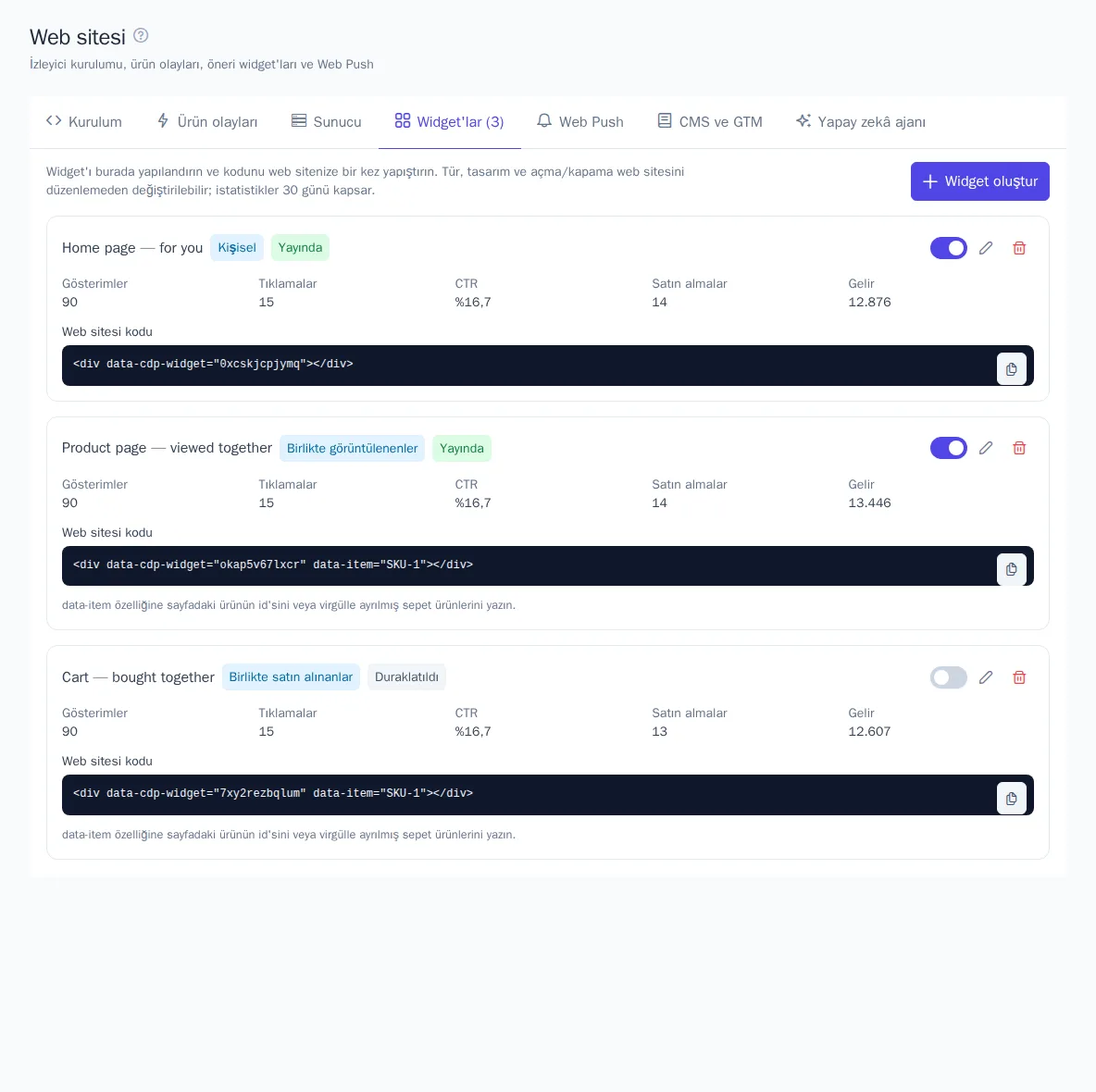
Task: Click the Product page — viewed together title
Action: tap(167, 448)
